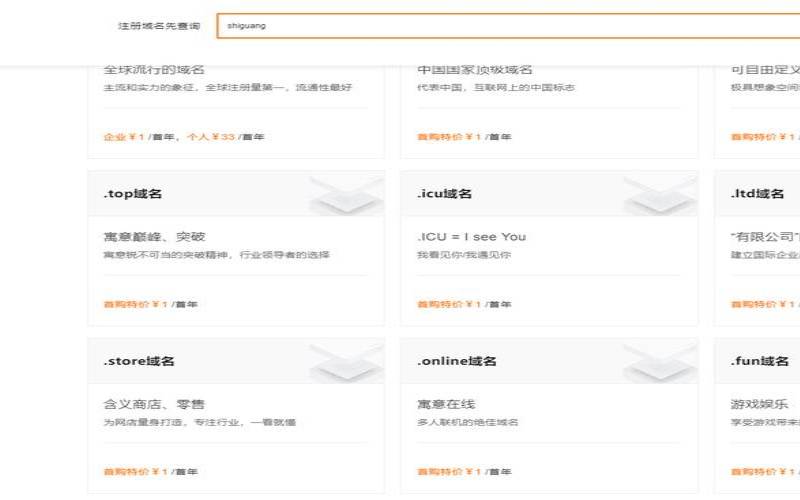Click the 中国国家顶级域名 heading
Viewport: 800px width, 500px height.
[474, 69]
